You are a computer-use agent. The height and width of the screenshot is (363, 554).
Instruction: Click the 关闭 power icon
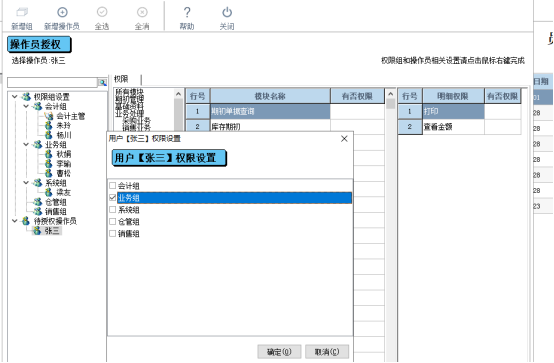click(x=227, y=12)
